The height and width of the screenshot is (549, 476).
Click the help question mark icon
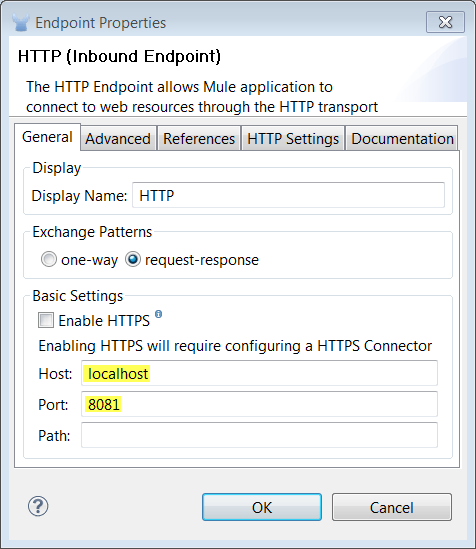click(x=38, y=506)
